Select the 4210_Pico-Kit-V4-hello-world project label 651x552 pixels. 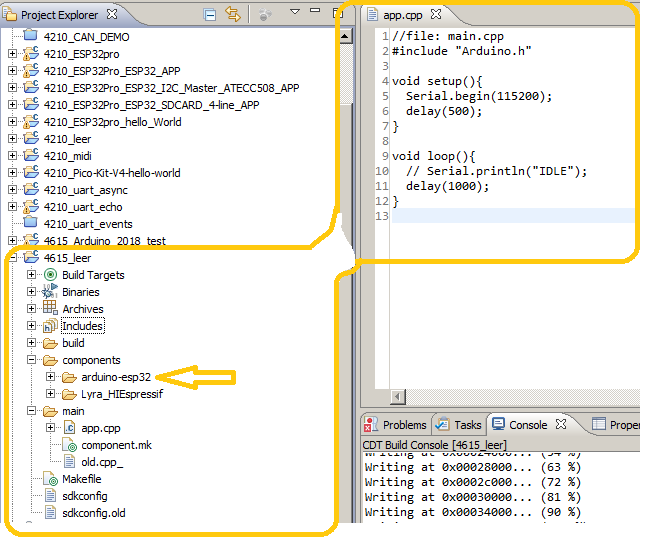(112, 173)
